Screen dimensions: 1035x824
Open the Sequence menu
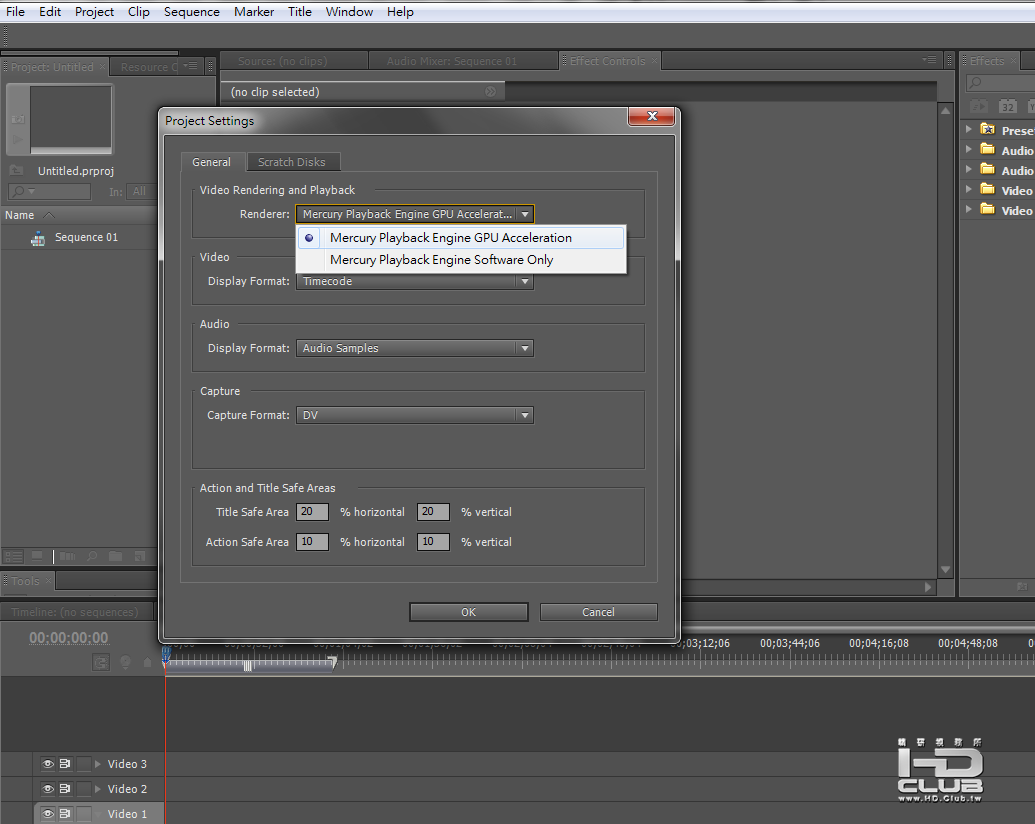point(191,12)
